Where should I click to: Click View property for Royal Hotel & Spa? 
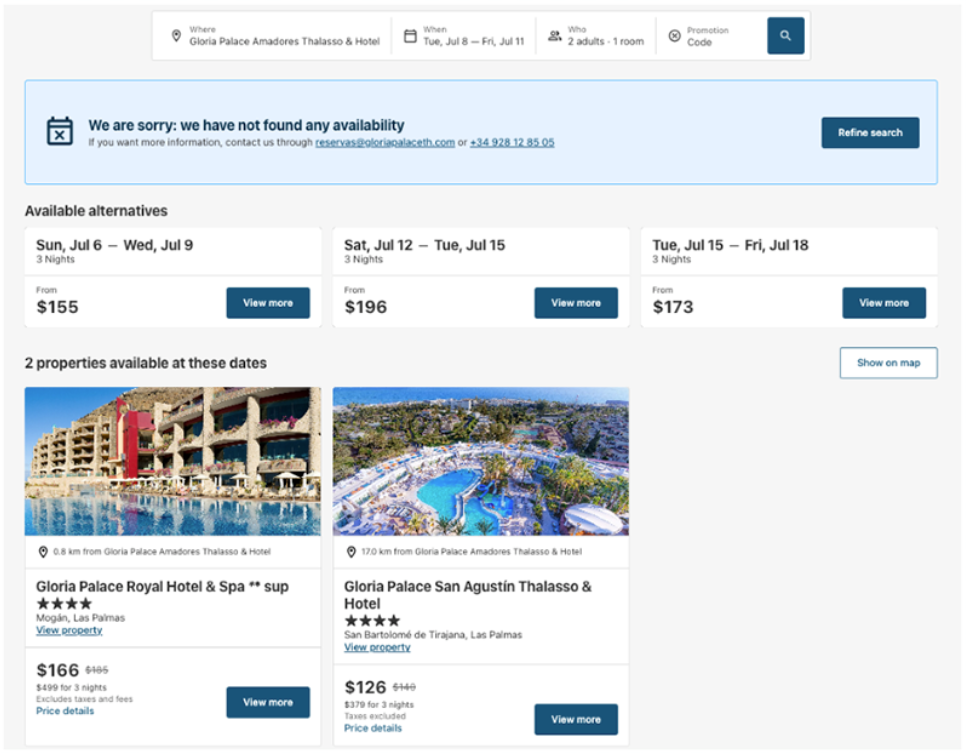pos(69,631)
